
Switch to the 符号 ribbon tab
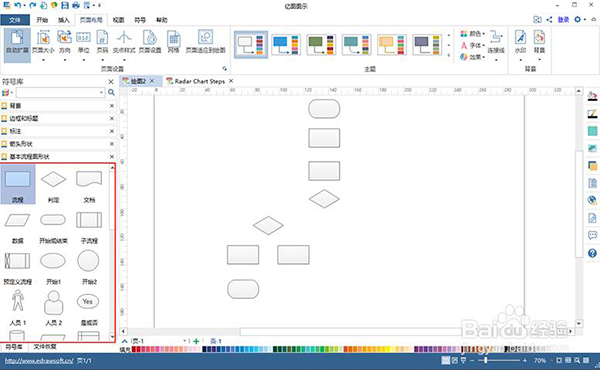tap(140, 20)
